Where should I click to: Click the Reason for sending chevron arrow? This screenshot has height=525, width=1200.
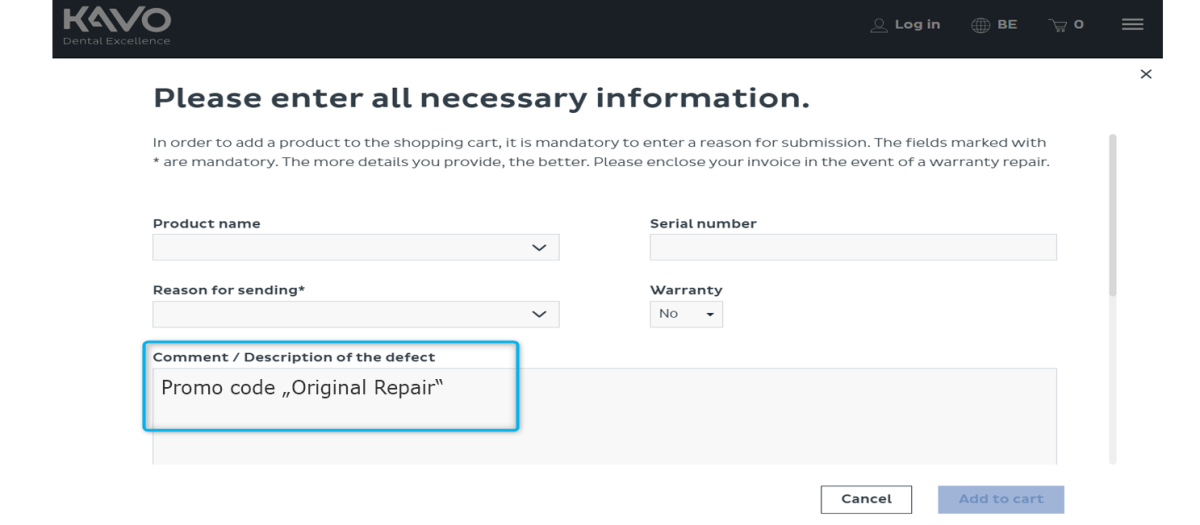(539, 314)
